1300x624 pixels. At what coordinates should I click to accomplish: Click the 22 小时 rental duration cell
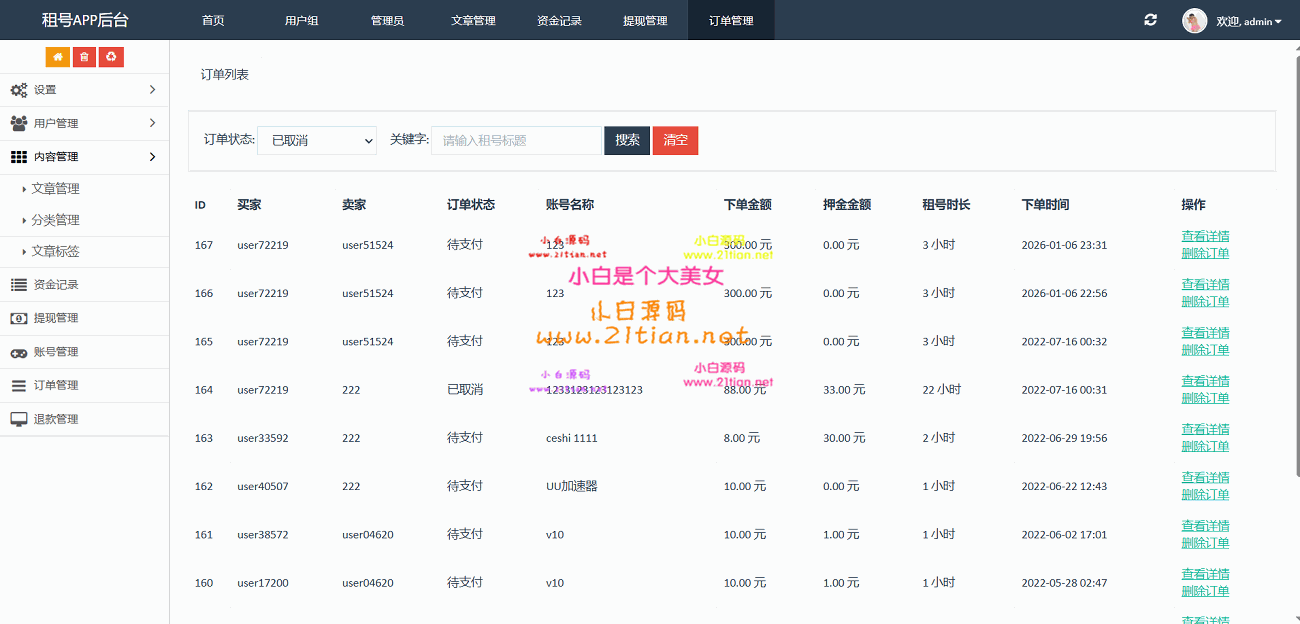pyautogui.click(x=941, y=390)
